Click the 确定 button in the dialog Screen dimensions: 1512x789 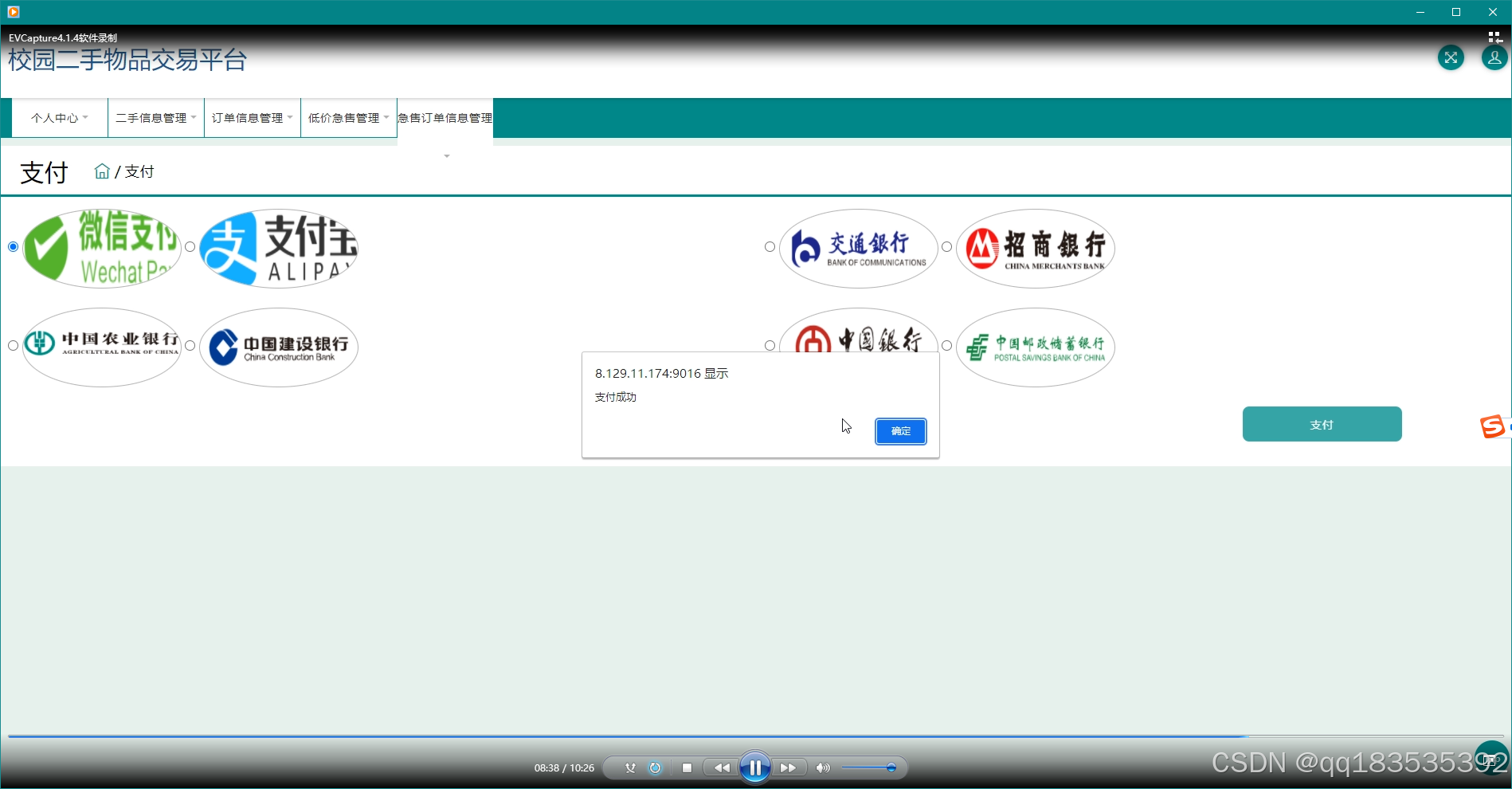click(900, 431)
